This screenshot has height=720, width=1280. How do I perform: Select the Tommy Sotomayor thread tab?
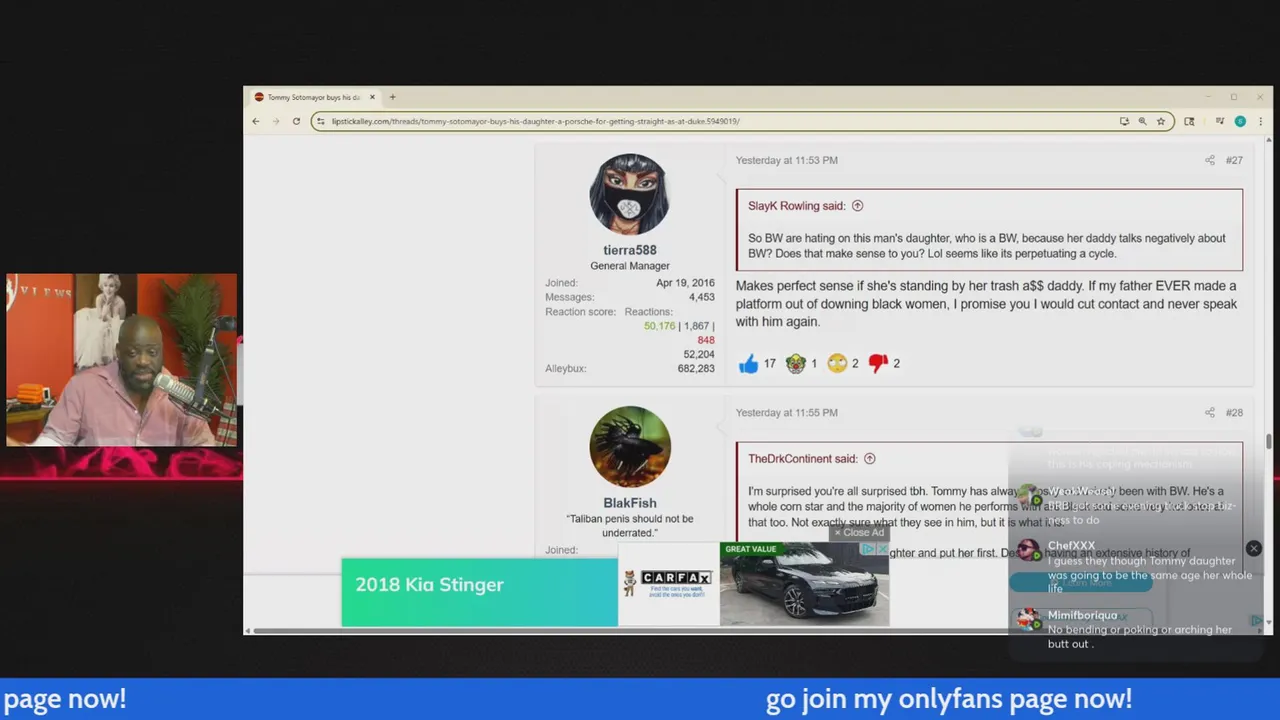(x=315, y=97)
